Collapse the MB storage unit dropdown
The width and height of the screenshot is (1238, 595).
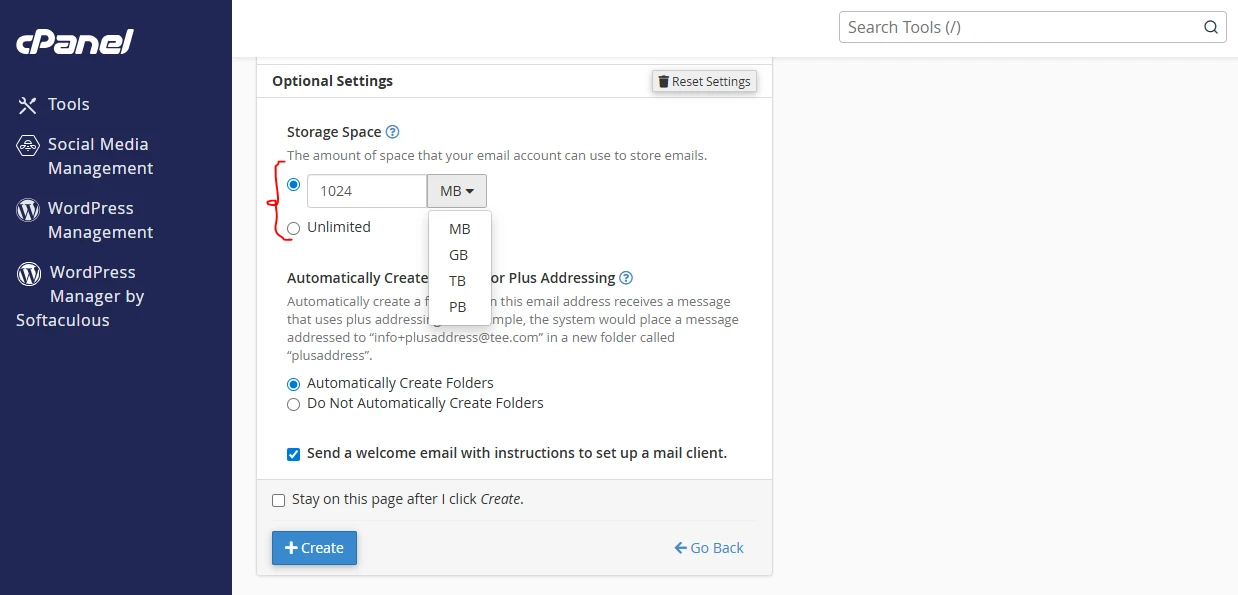(457, 191)
